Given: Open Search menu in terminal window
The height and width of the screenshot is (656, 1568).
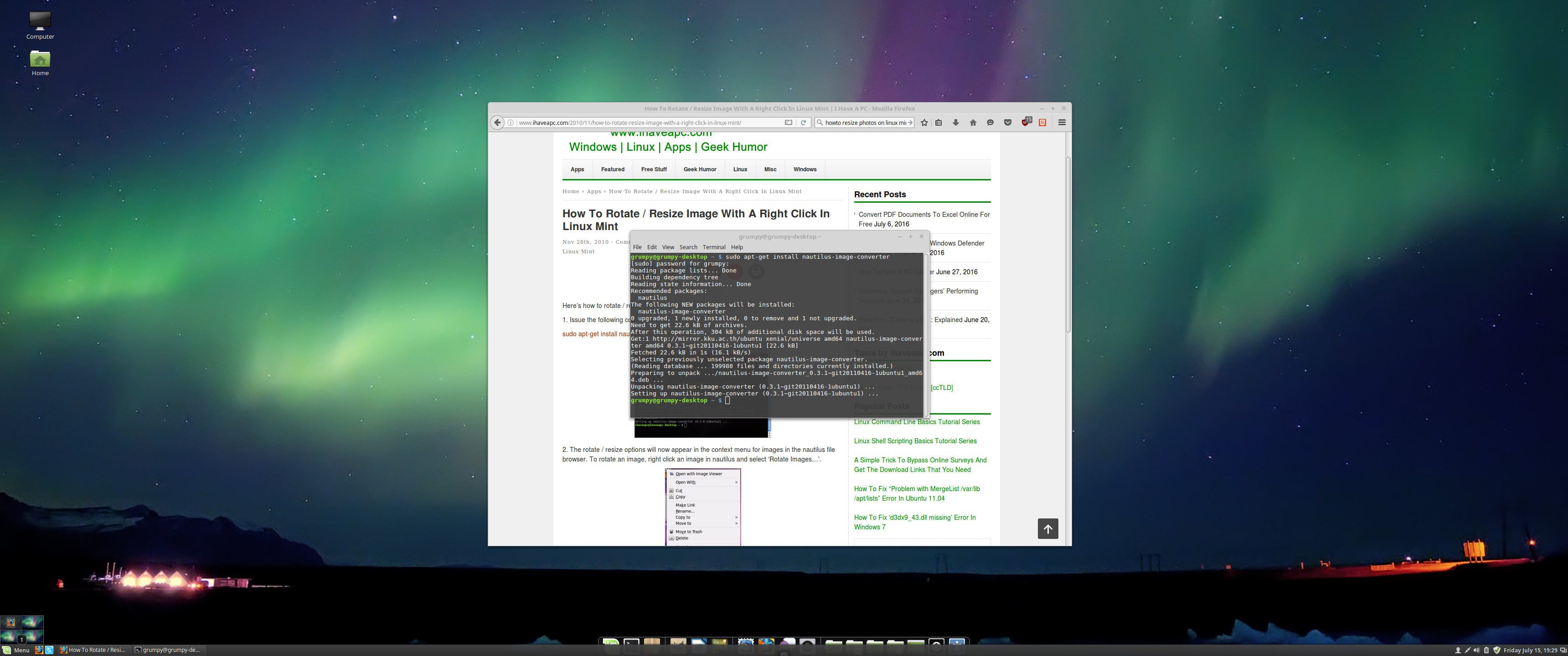Looking at the screenshot, I should point(688,247).
